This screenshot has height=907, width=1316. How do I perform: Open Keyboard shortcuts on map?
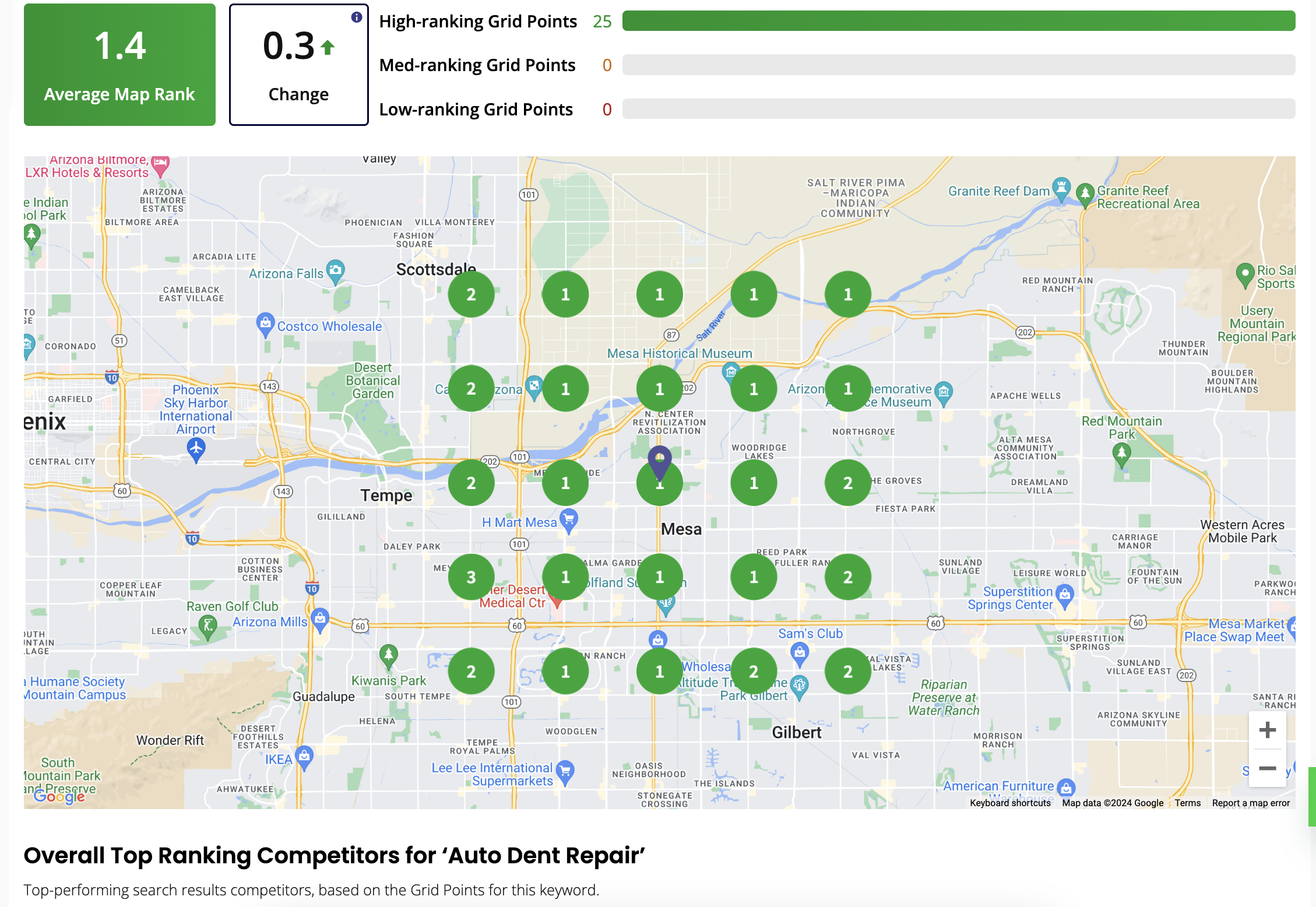[x=1010, y=803]
